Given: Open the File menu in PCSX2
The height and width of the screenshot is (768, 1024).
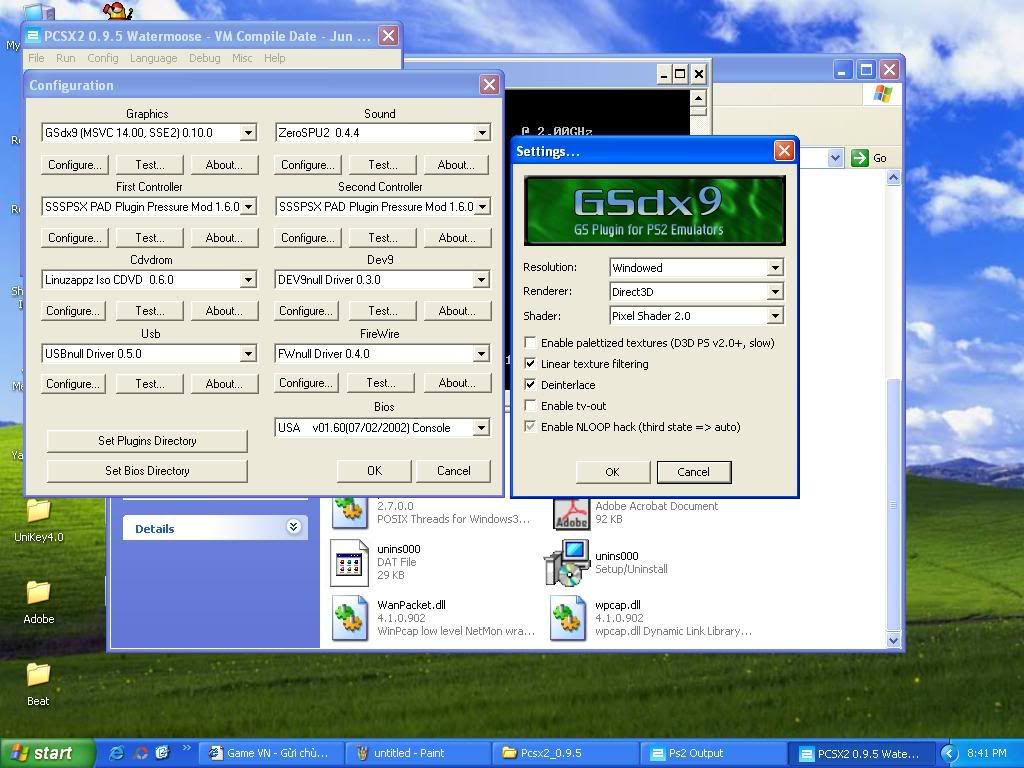Looking at the screenshot, I should point(36,58).
